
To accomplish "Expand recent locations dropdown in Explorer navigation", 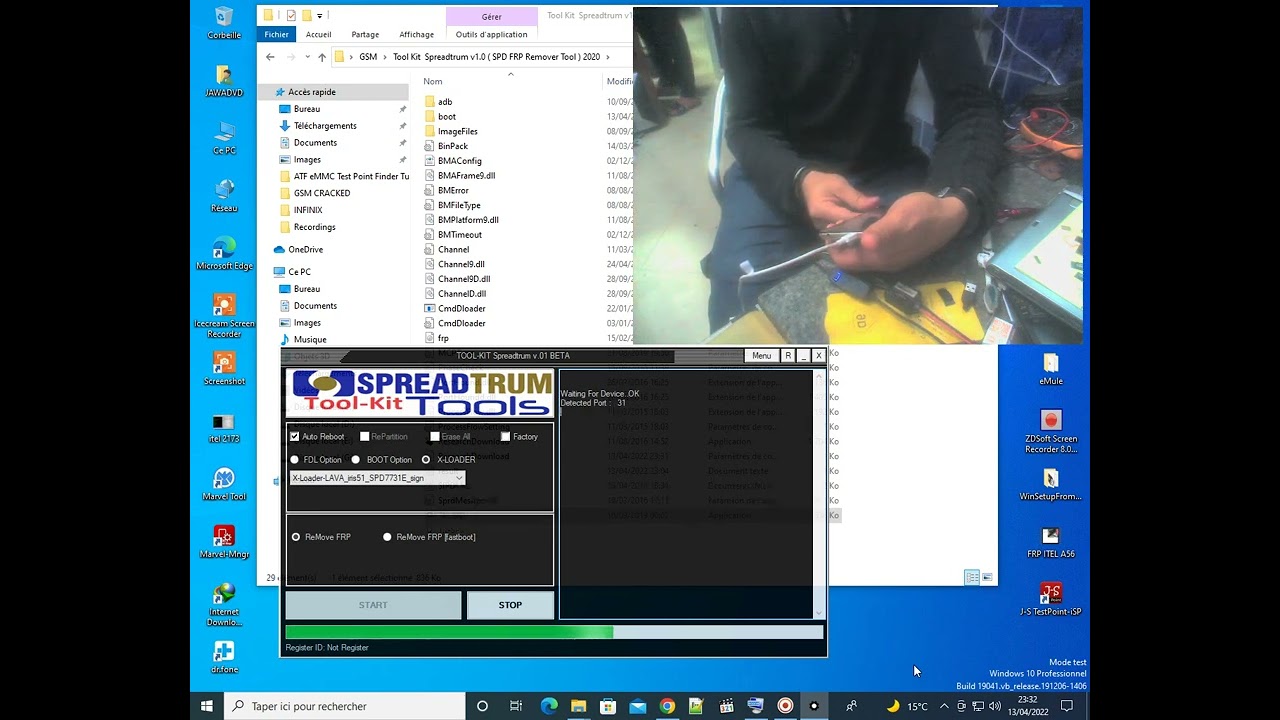I will point(308,57).
